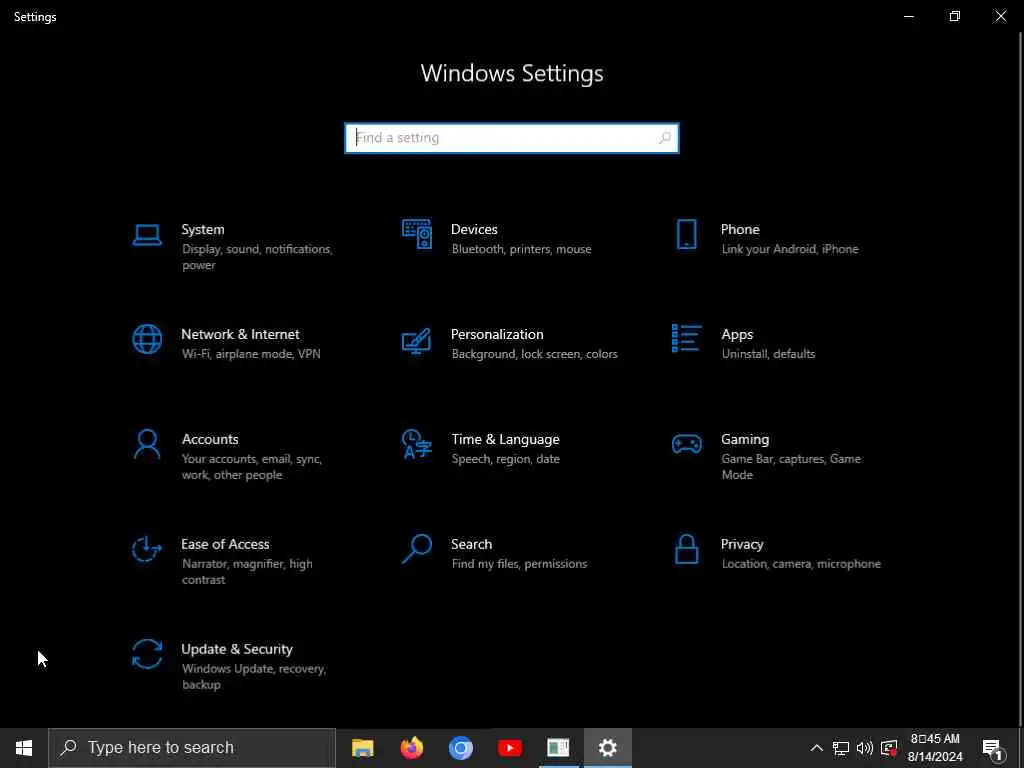
Task: Click the Ease of Access heading text
Action: (225, 544)
